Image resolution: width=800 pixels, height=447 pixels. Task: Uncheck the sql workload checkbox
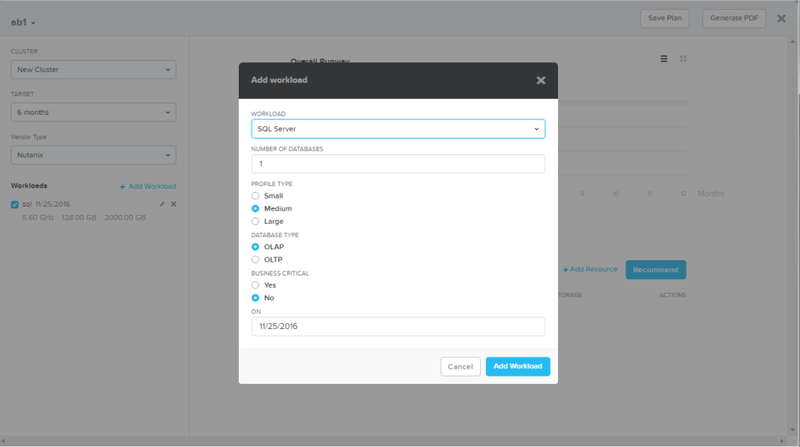14,205
